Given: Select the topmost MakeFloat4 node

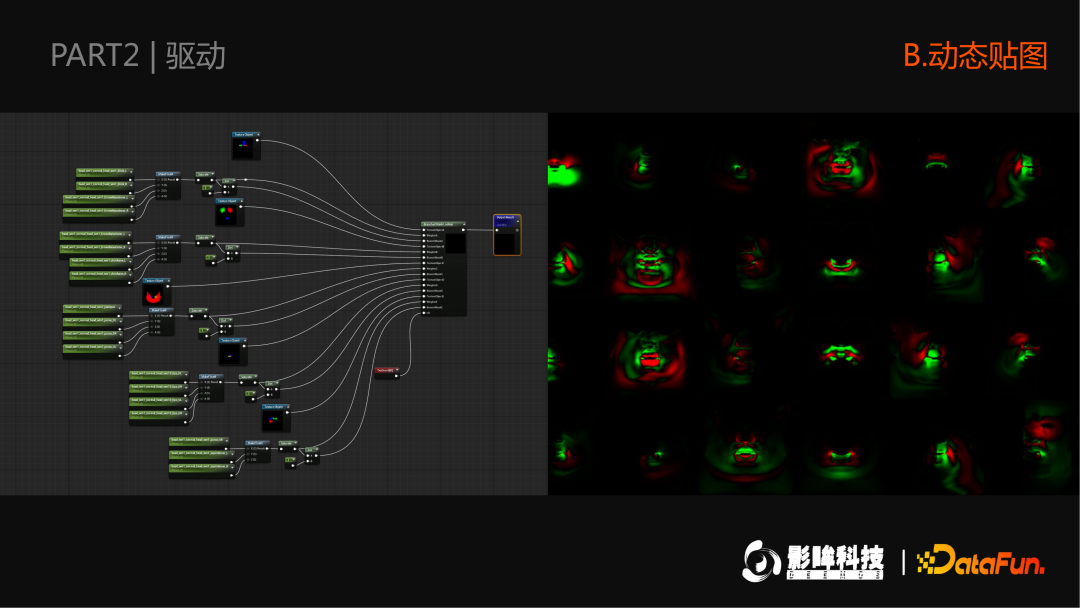Looking at the screenshot, I should tap(167, 173).
